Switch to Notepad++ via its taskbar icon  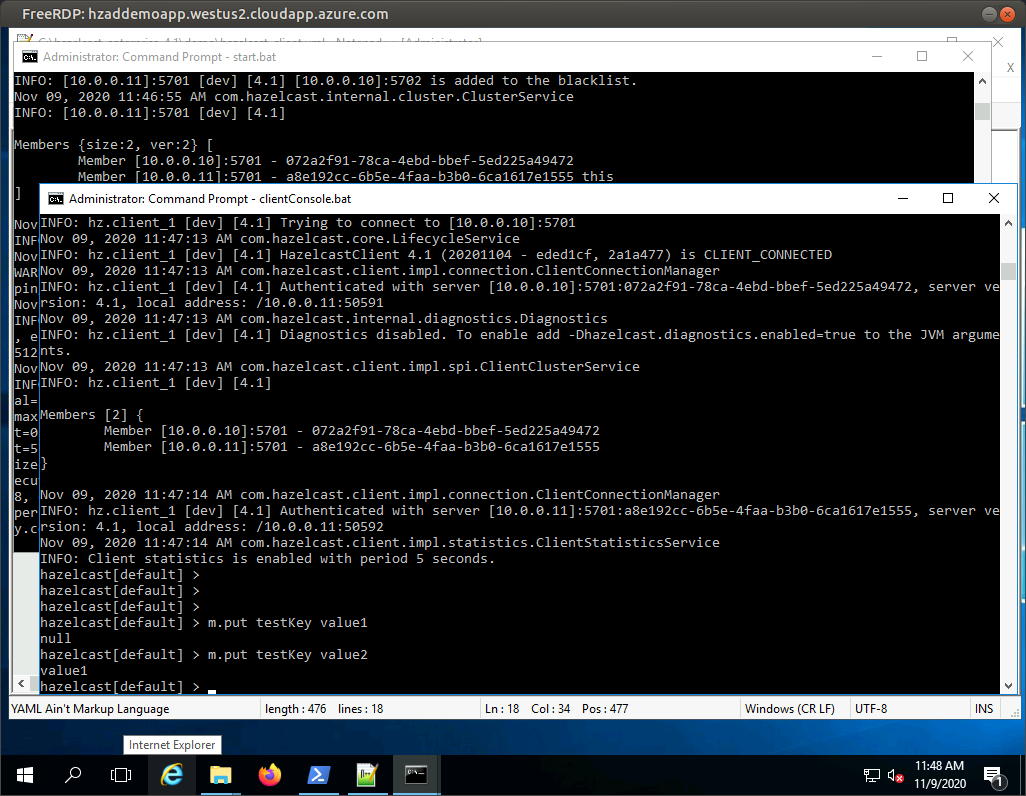coord(367,775)
